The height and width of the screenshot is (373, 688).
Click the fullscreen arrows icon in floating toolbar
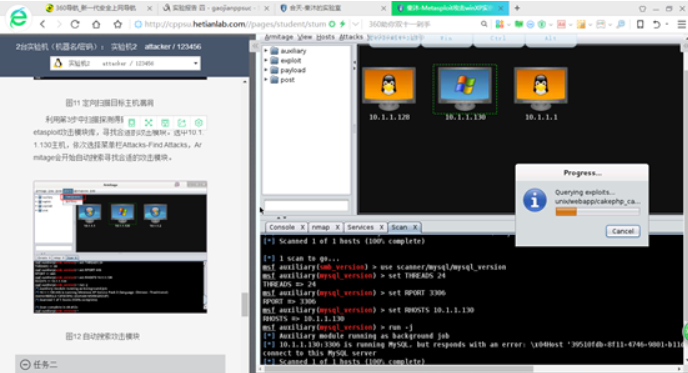[148, 123]
